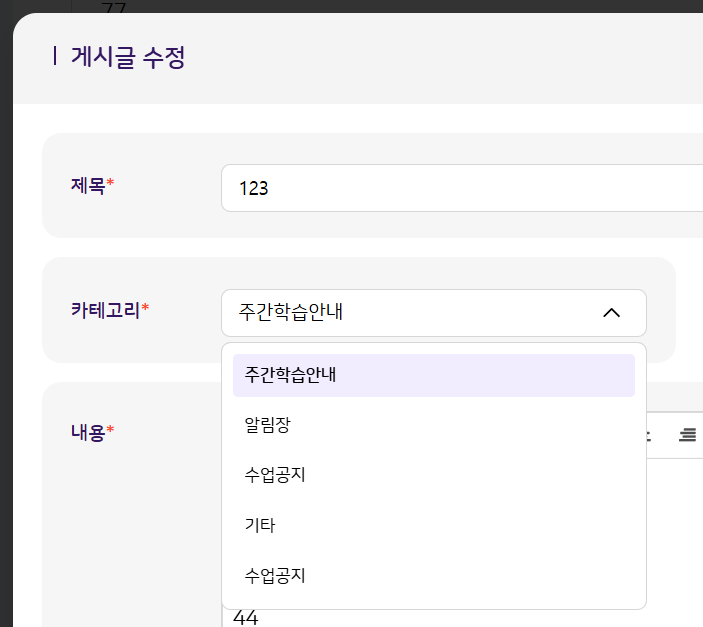
Task: Click the red asterisk next to 내용
Action: tap(111, 432)
